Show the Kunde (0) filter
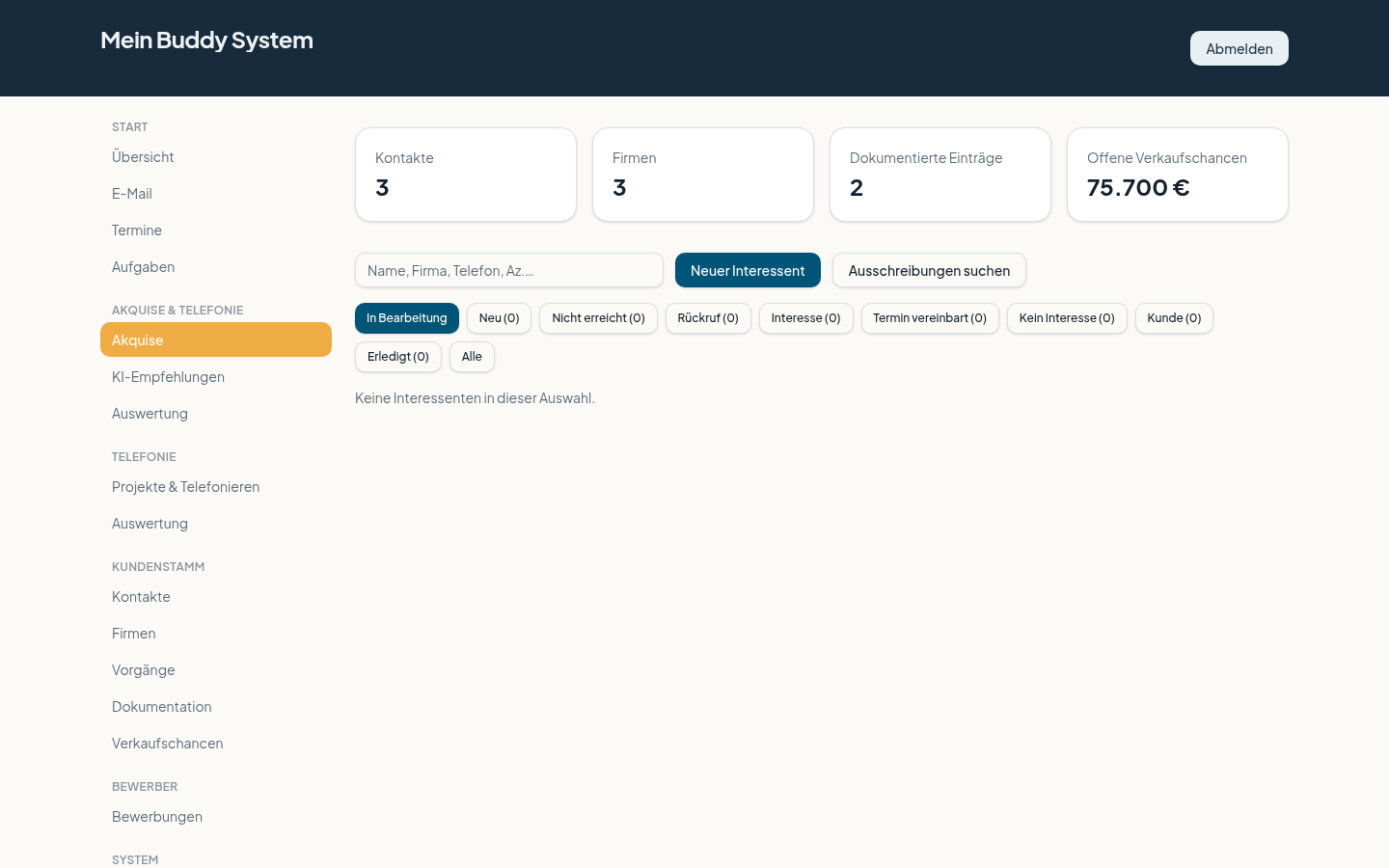 click(1174, 318)
